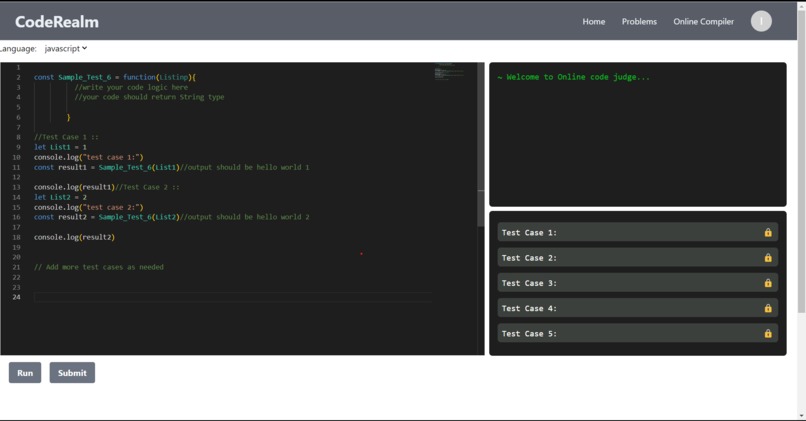
Task: Click the 'const result2' line 16
Action: click(x=172, y=217)
